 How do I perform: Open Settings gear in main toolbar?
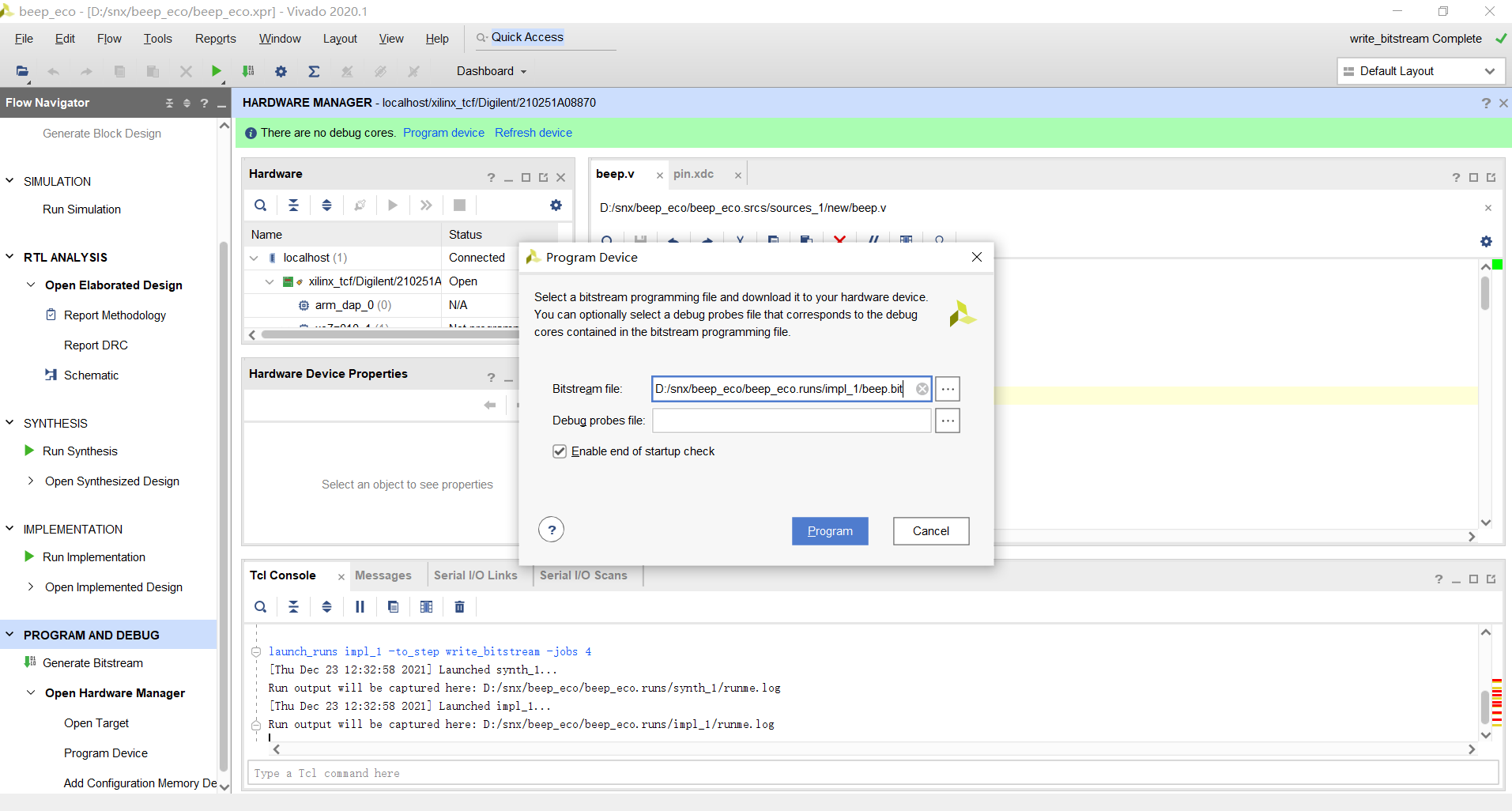(281, 71)
